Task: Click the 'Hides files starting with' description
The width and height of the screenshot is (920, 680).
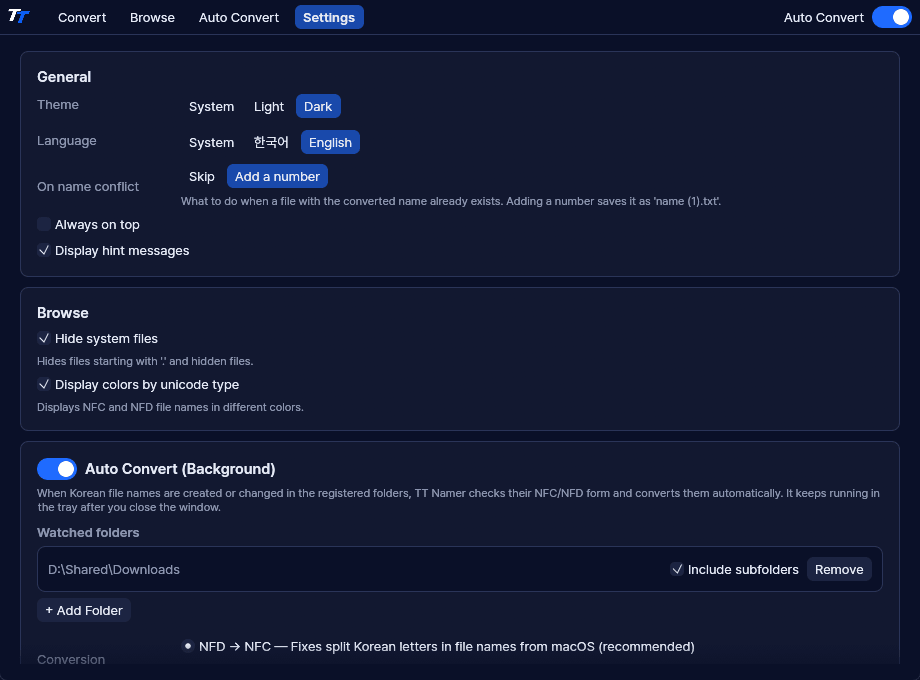Action: 145,361
